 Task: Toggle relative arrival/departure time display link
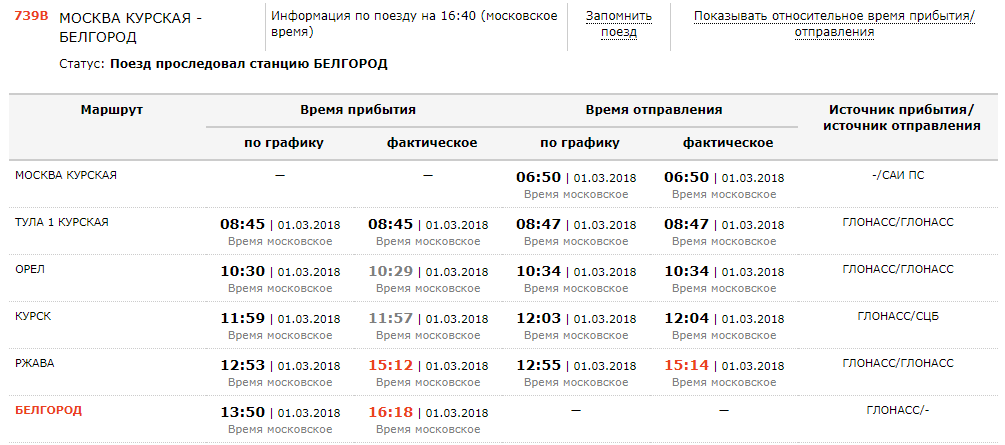pyautogui.click(x=834, y=24)
